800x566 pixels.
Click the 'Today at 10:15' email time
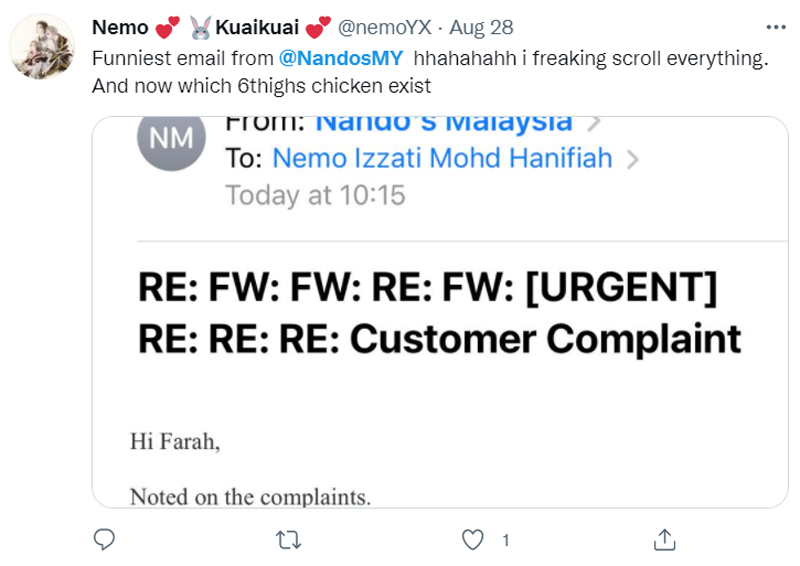[315, 195]
